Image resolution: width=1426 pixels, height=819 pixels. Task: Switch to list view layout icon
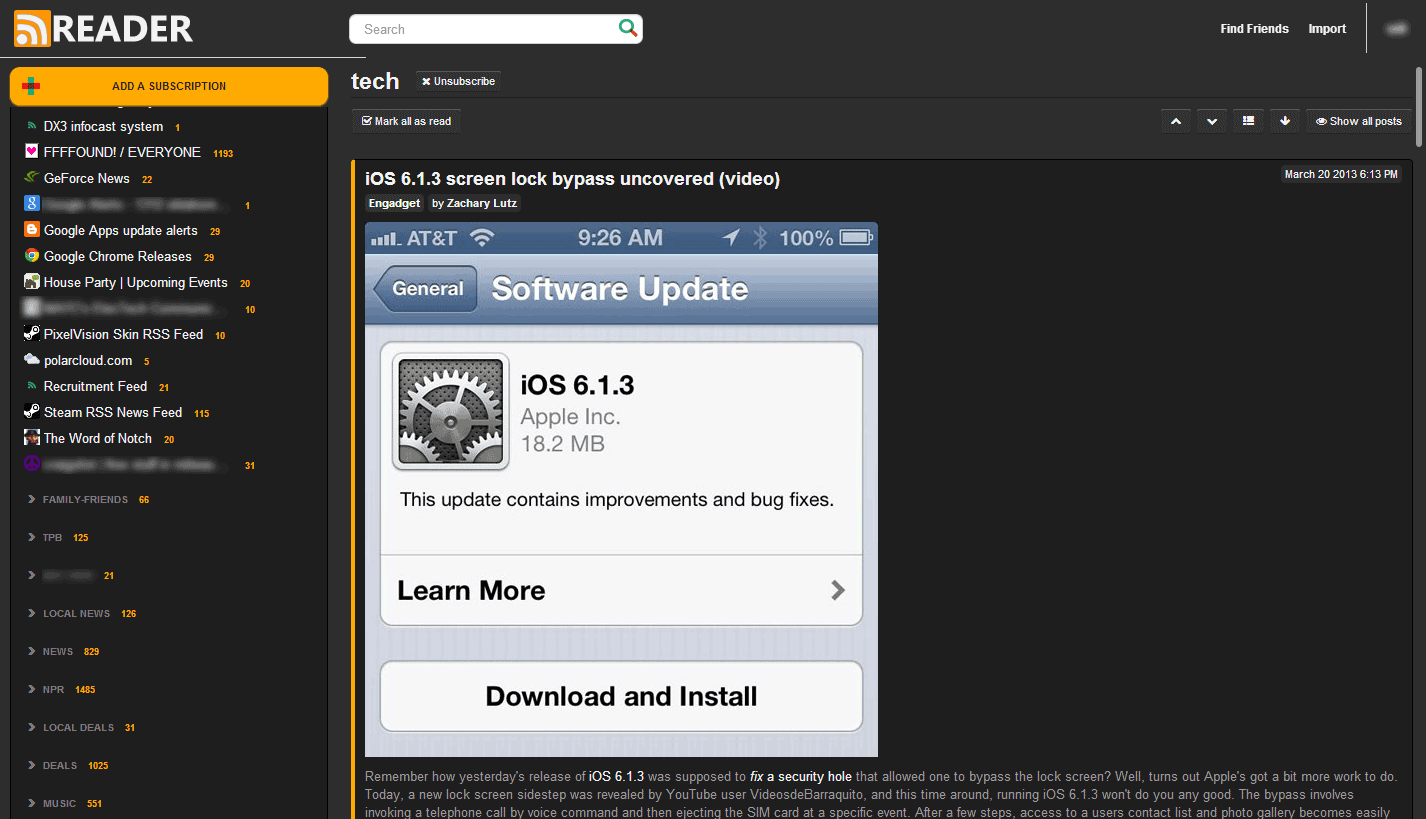click(x=1248, y=121)
